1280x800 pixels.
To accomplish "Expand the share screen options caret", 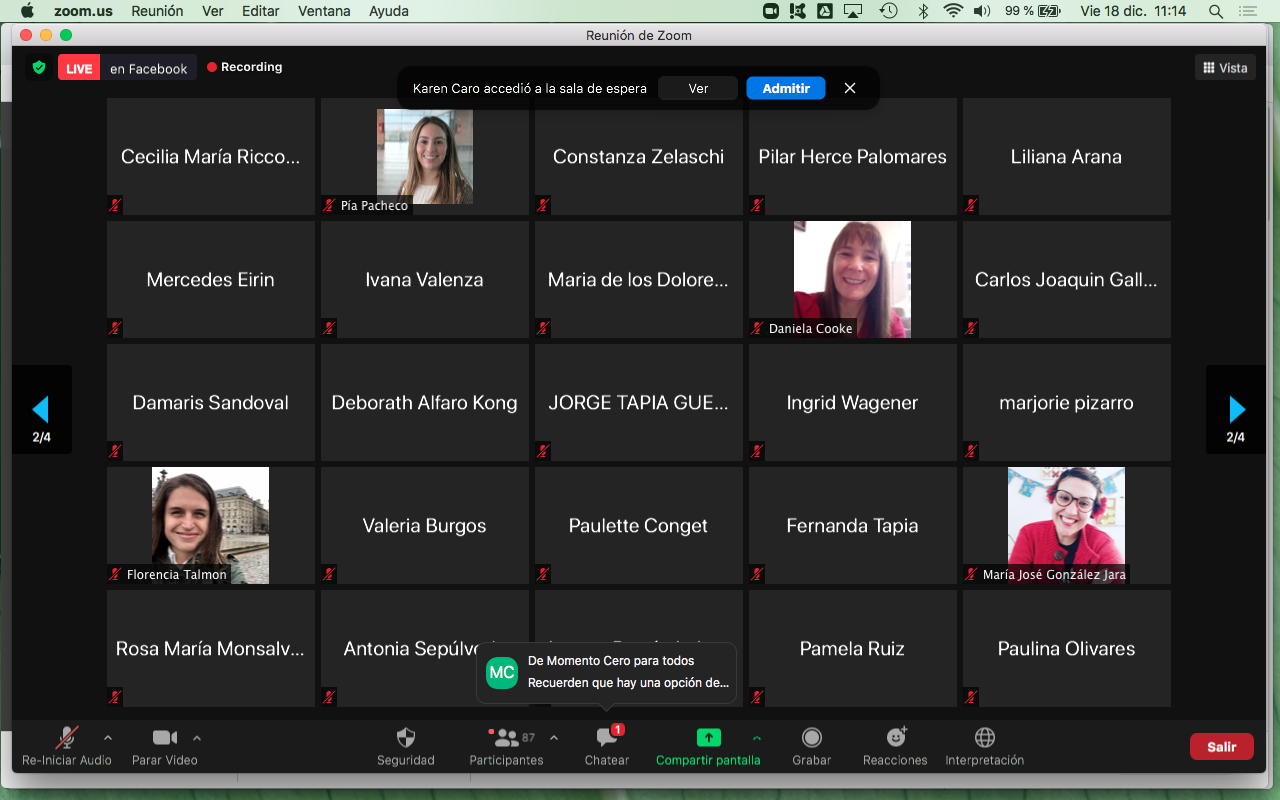I will [x=757, y=738].
